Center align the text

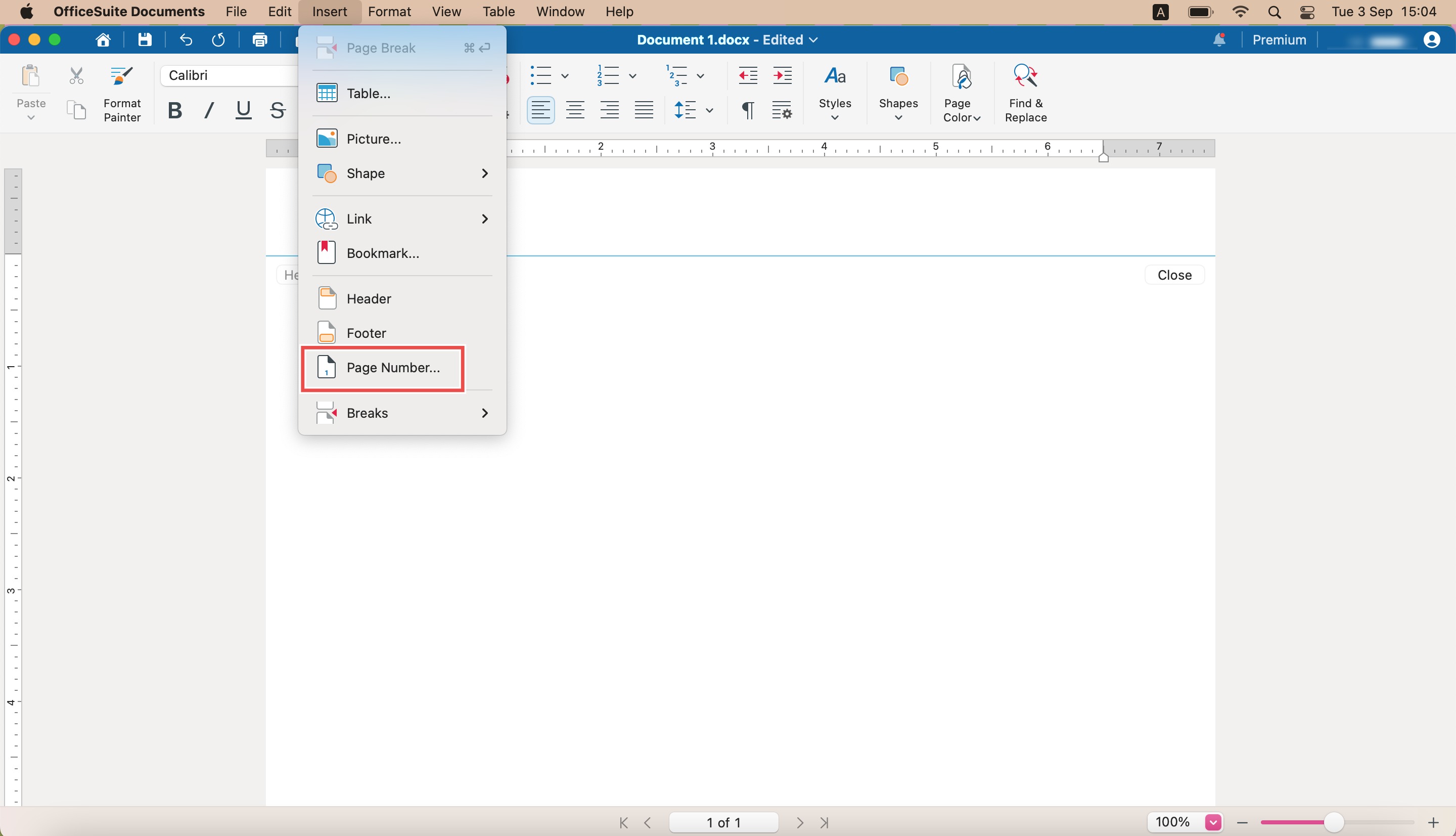[x=575, y=110]
